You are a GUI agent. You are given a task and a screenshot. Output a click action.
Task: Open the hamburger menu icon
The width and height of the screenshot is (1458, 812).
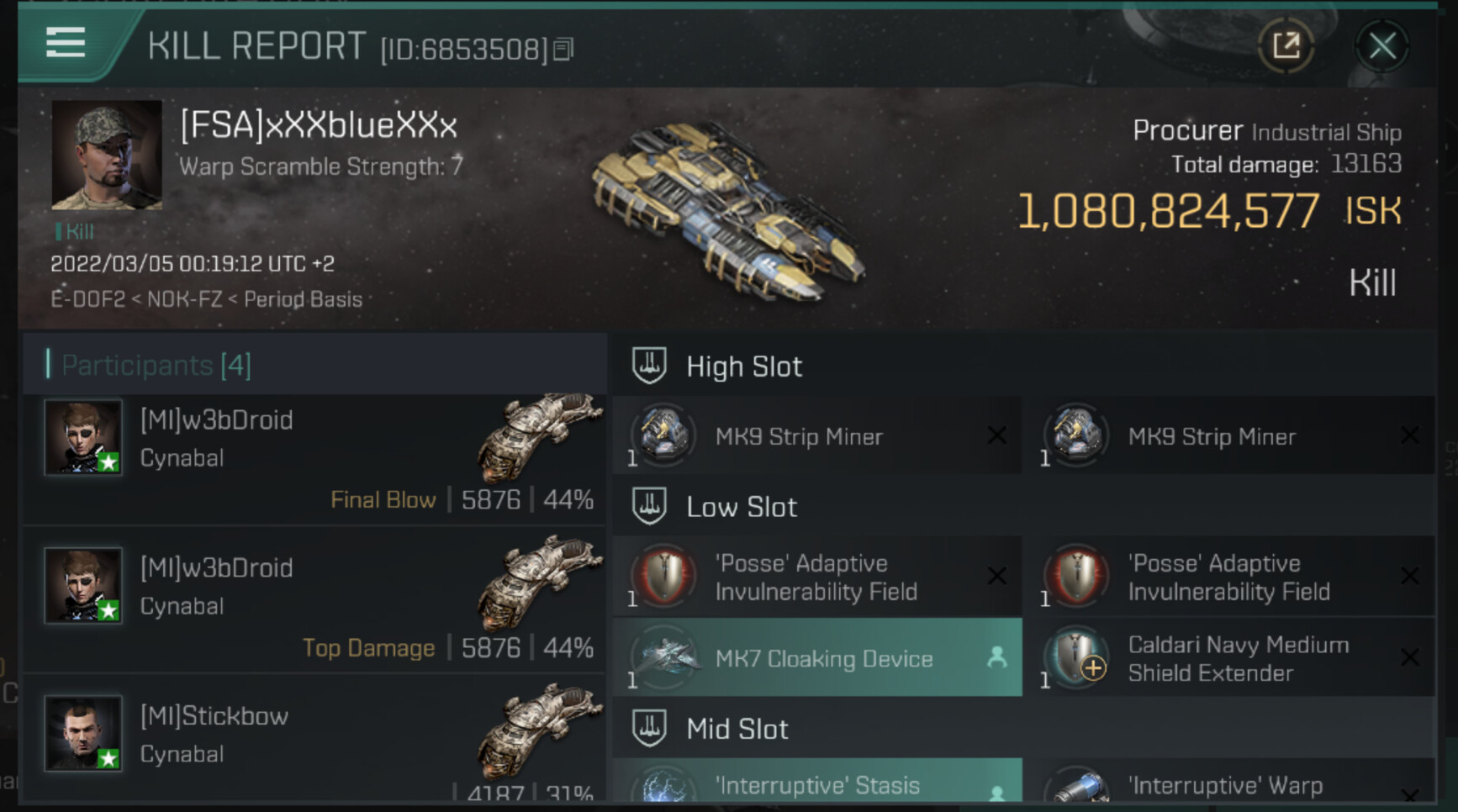(66, 42)
